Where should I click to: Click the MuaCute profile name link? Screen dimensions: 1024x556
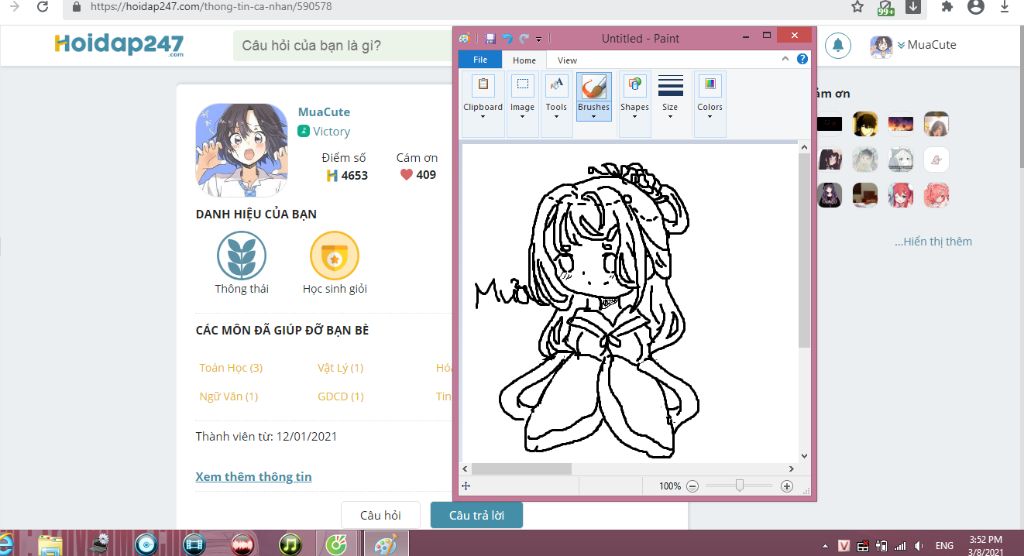324,112
